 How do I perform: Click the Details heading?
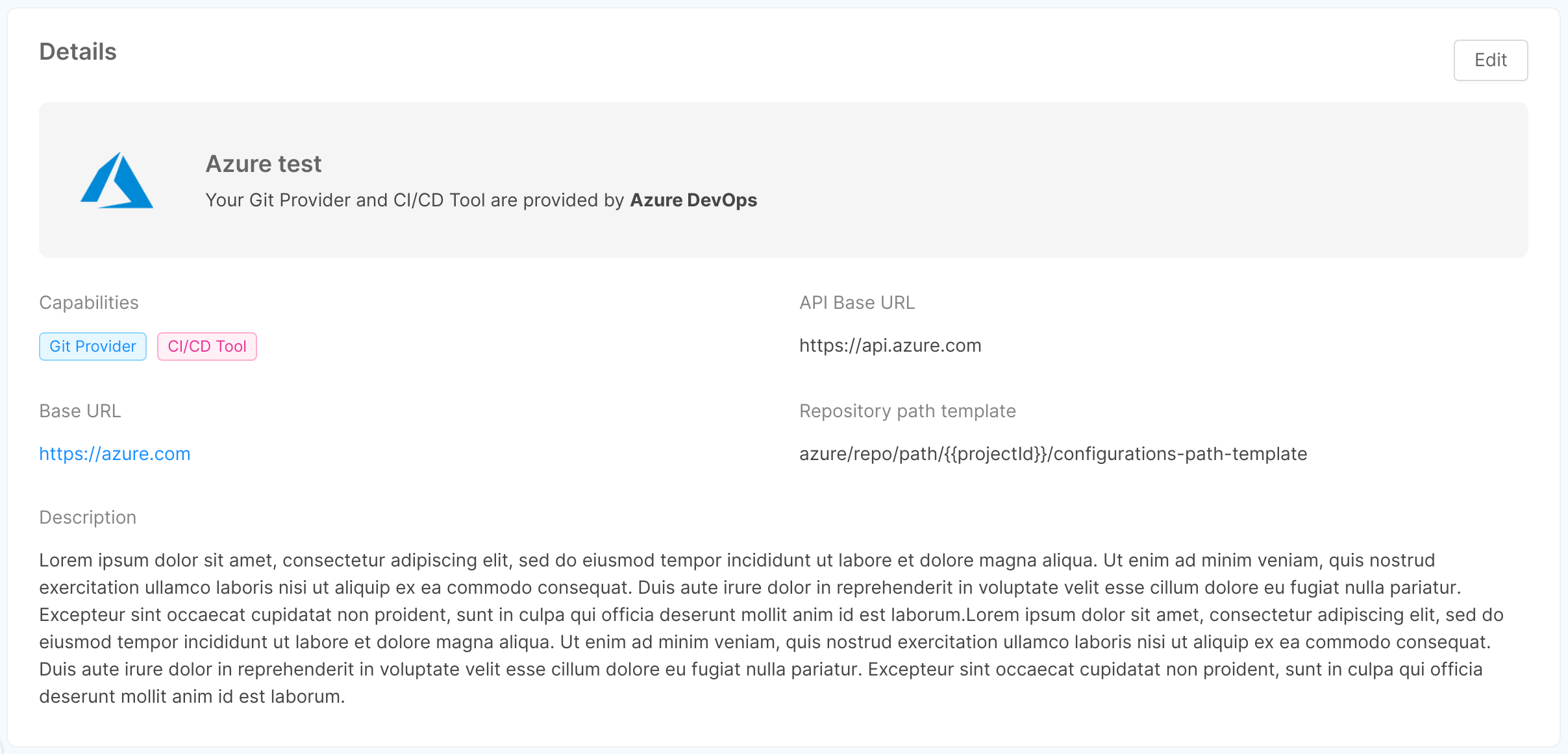coord(78,51)
